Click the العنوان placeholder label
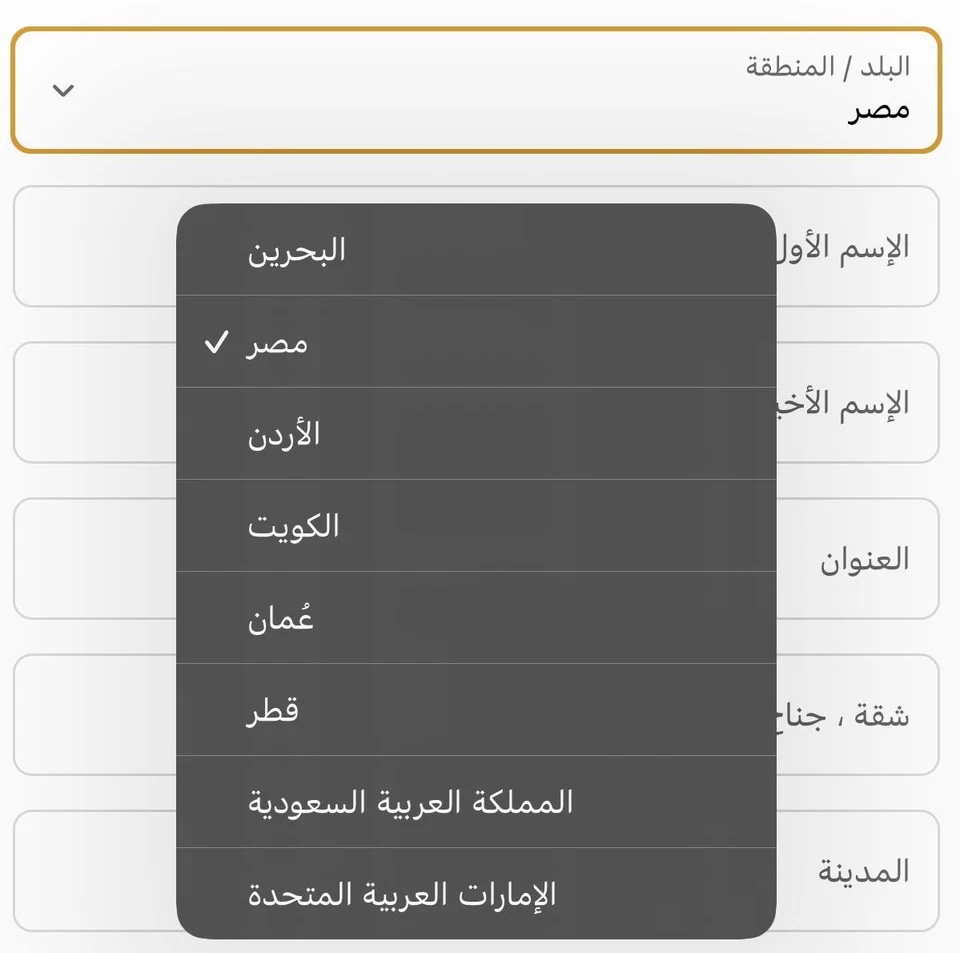This screenshot has width=960, height=953. tap(865, 560)
